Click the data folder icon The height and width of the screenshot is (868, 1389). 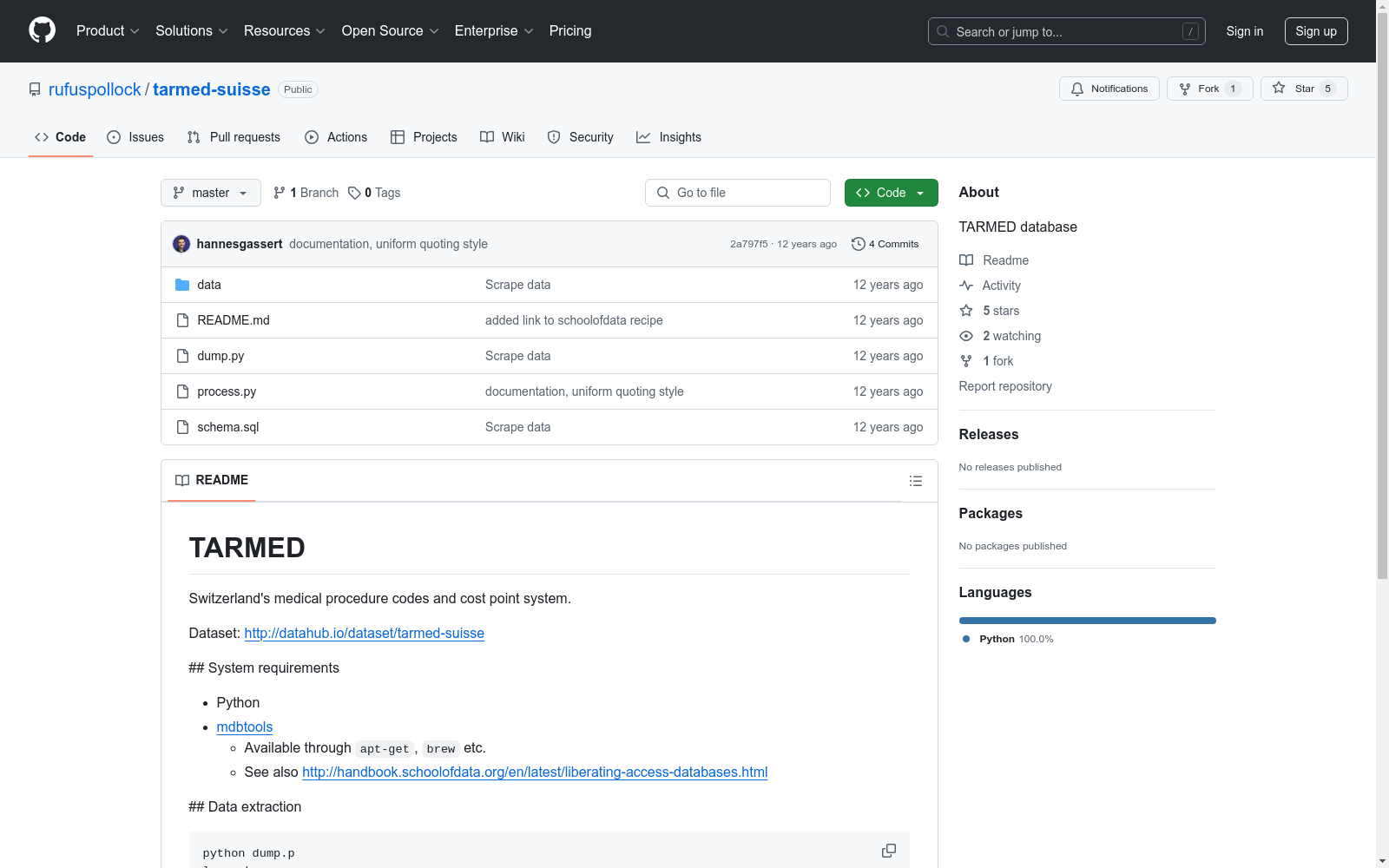coord(182,285)
